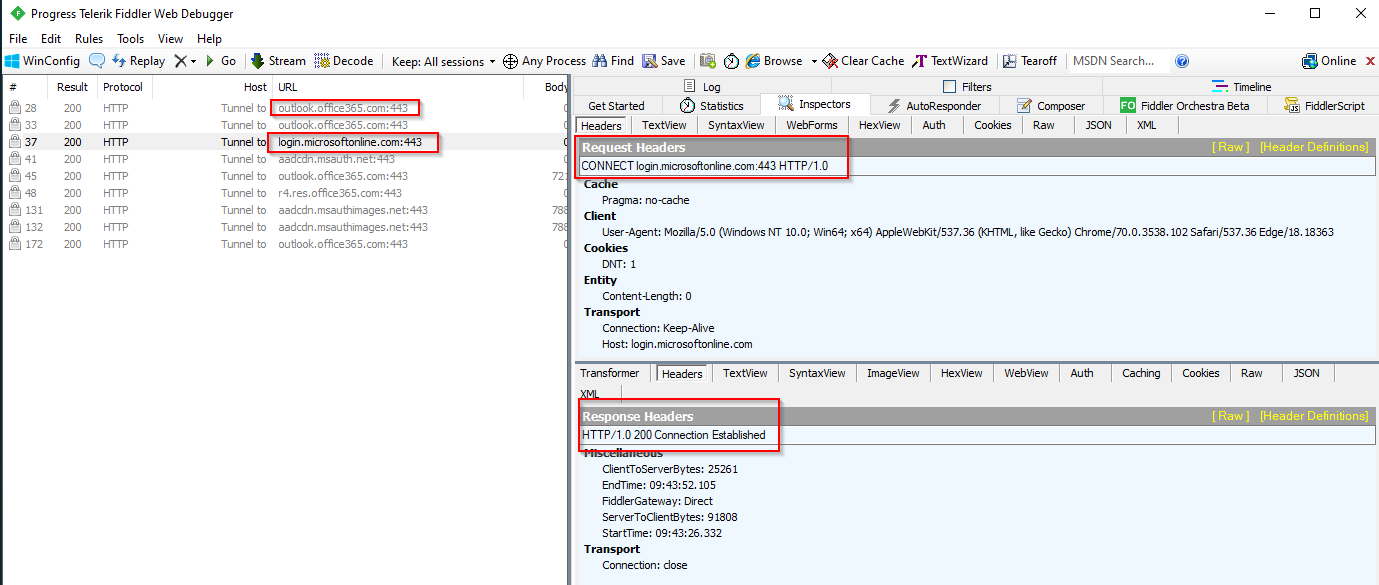The height and width of the screenshot is (585, 1379).
Task: Click the [Raw] link in Request Headers
Action: (x=1230, y=145)
